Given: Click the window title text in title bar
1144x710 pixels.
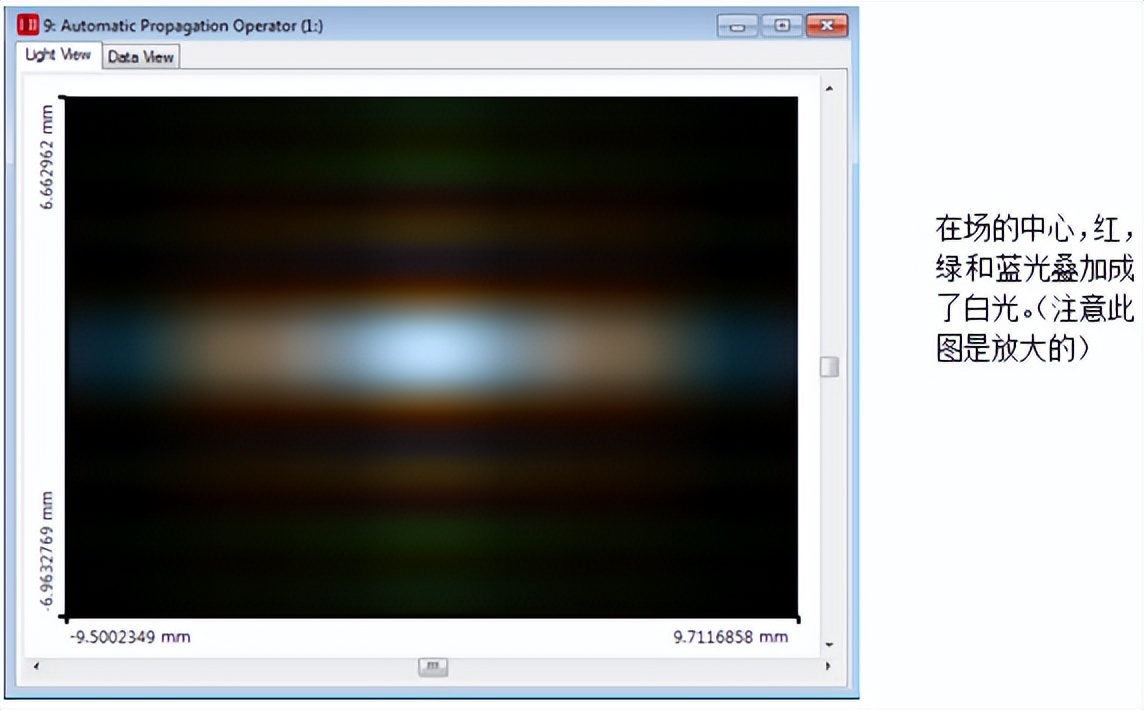Looking at the screenshot, I should click(183, 26).
